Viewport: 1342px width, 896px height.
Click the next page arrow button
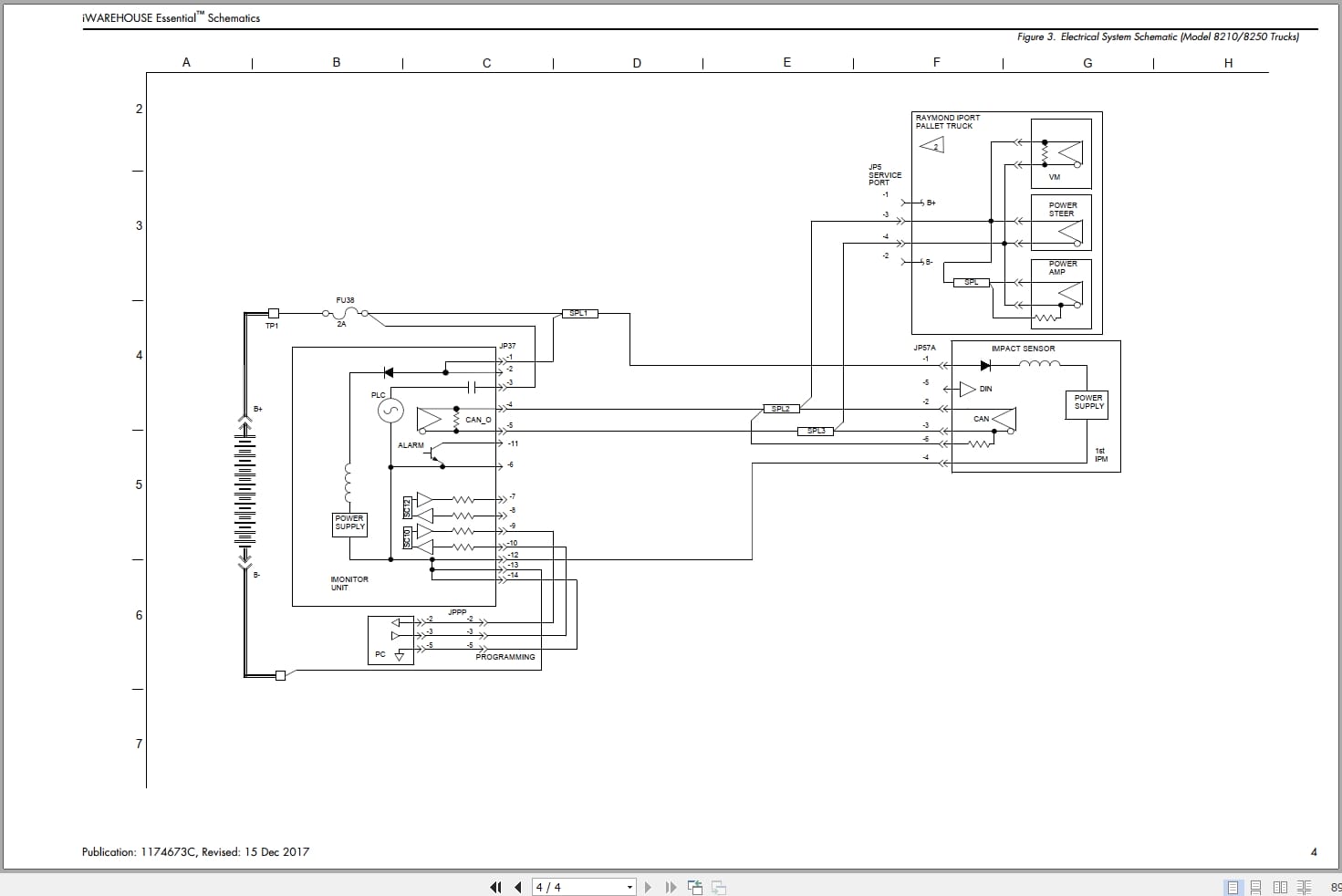point(649,886)
